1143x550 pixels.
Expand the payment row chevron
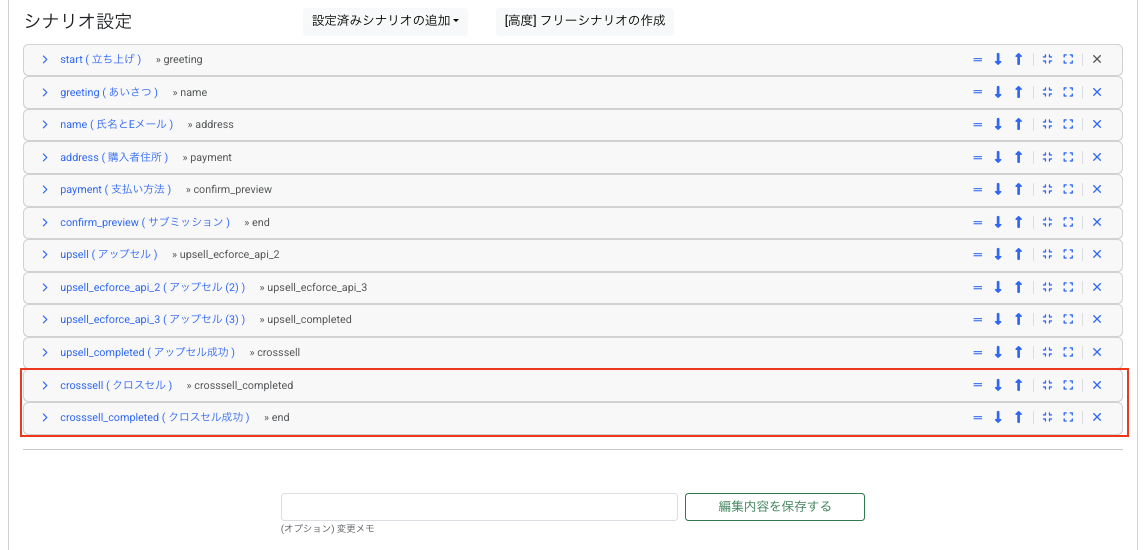click(x=44, y=189)
